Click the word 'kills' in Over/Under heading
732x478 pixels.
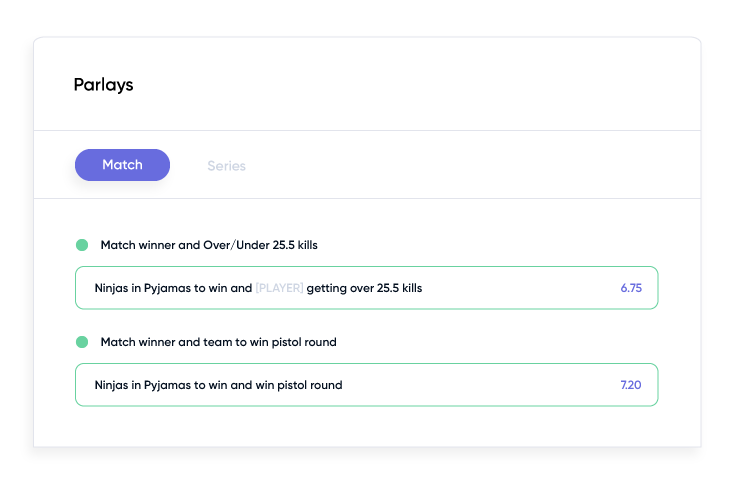[308, 245]
